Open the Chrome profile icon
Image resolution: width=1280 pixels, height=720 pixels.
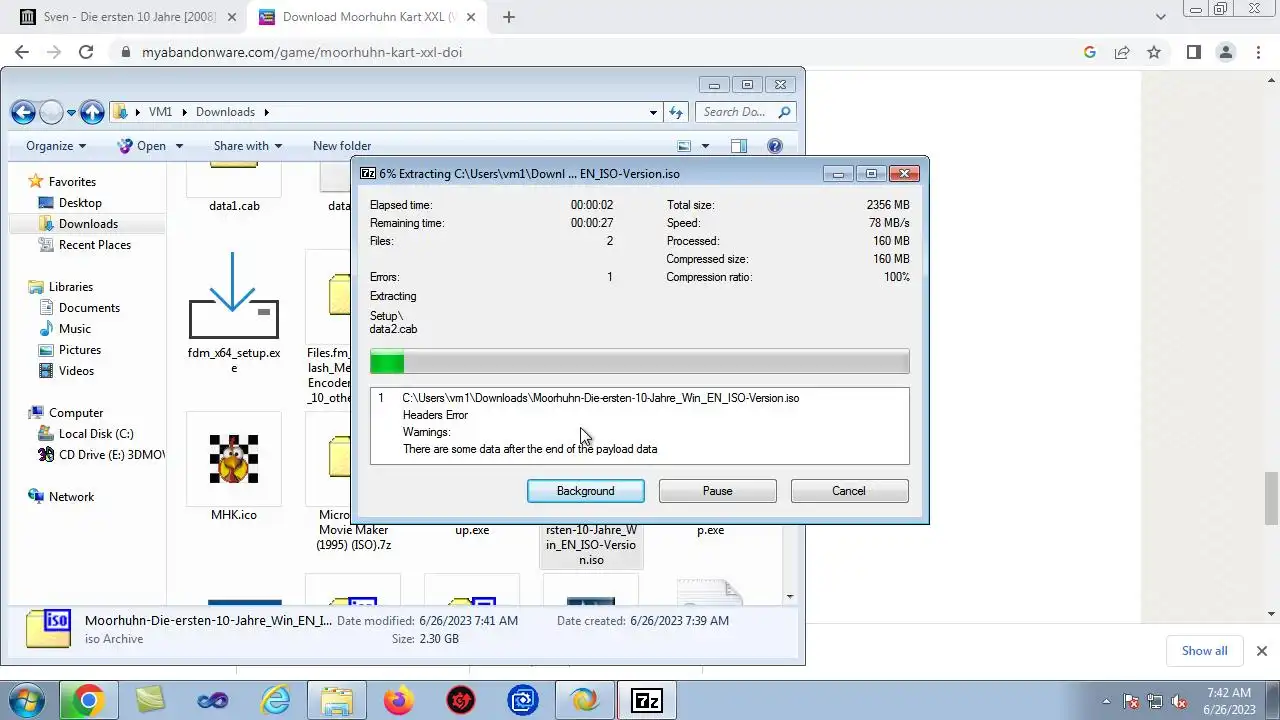pos(1225,52)
